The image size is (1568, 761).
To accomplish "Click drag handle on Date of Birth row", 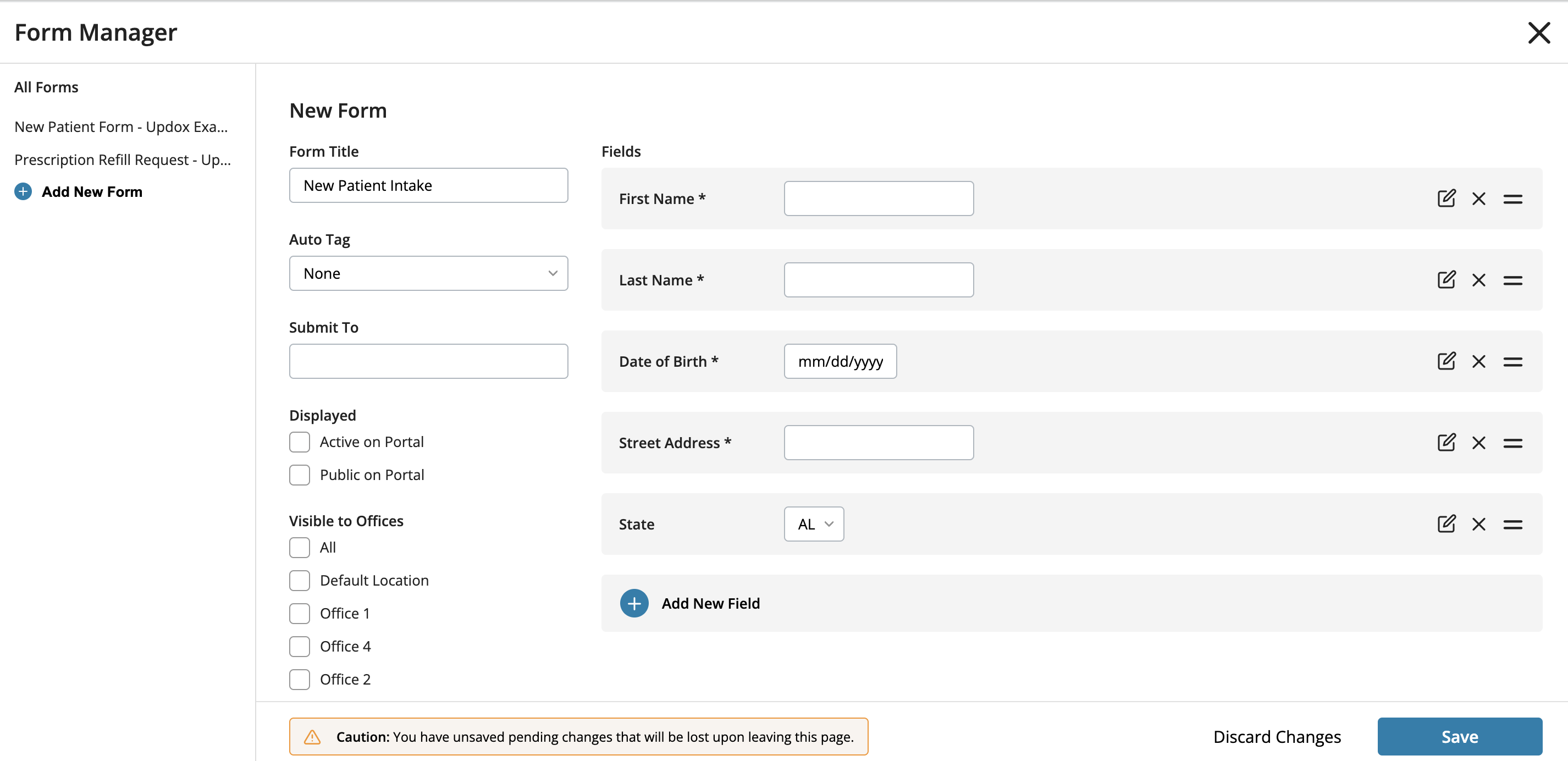I will 1512,362.
